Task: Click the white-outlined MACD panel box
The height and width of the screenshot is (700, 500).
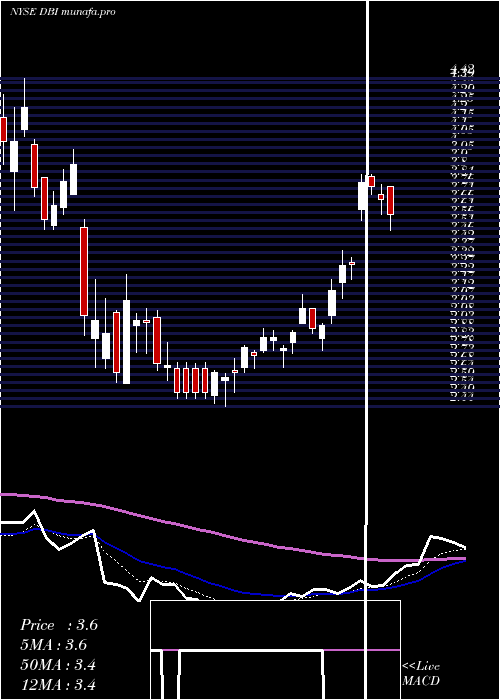Action: point(275,650)
